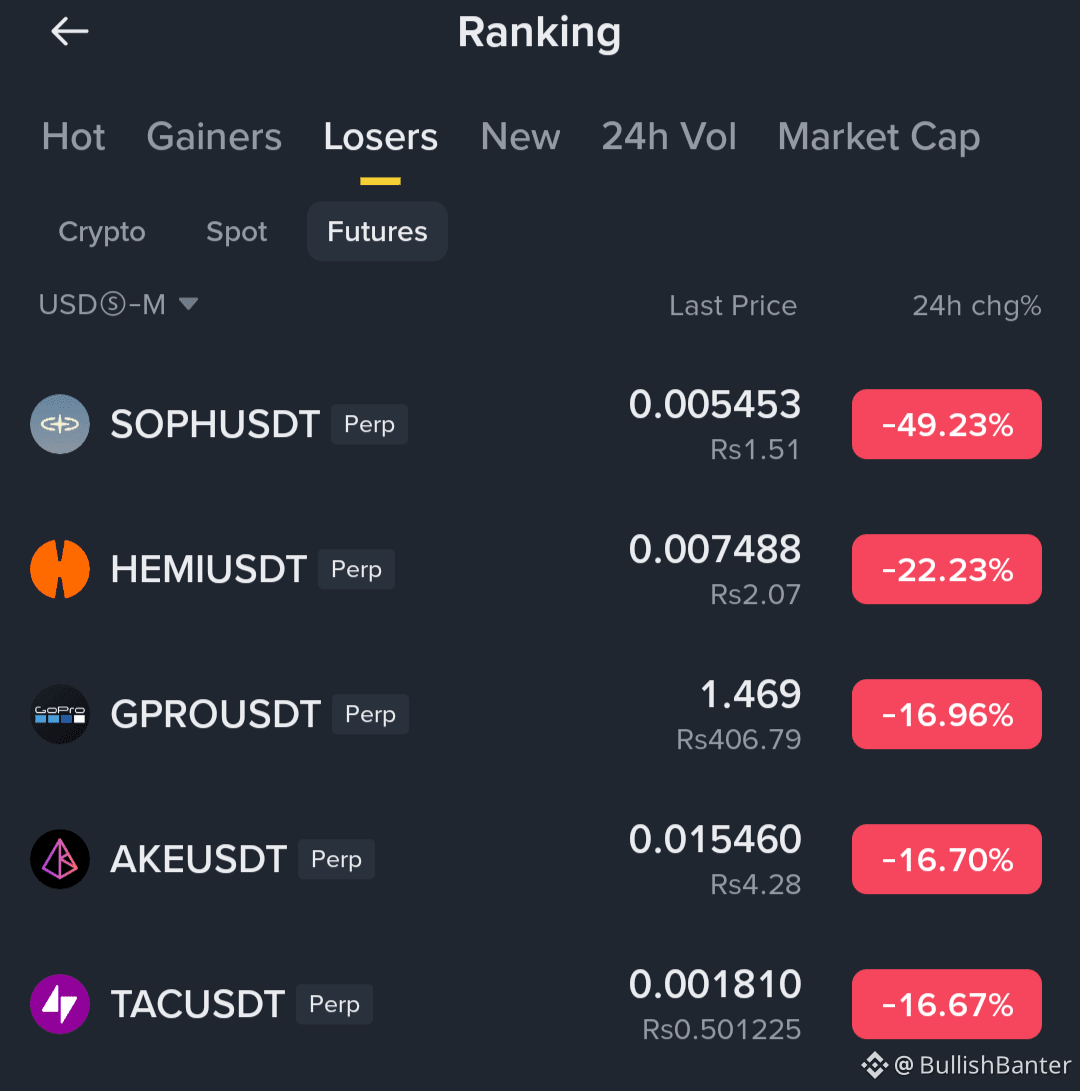Open the Market Cap tab
The height and width of the screenshot is (1091, 1080).
[x=878, y=136]
